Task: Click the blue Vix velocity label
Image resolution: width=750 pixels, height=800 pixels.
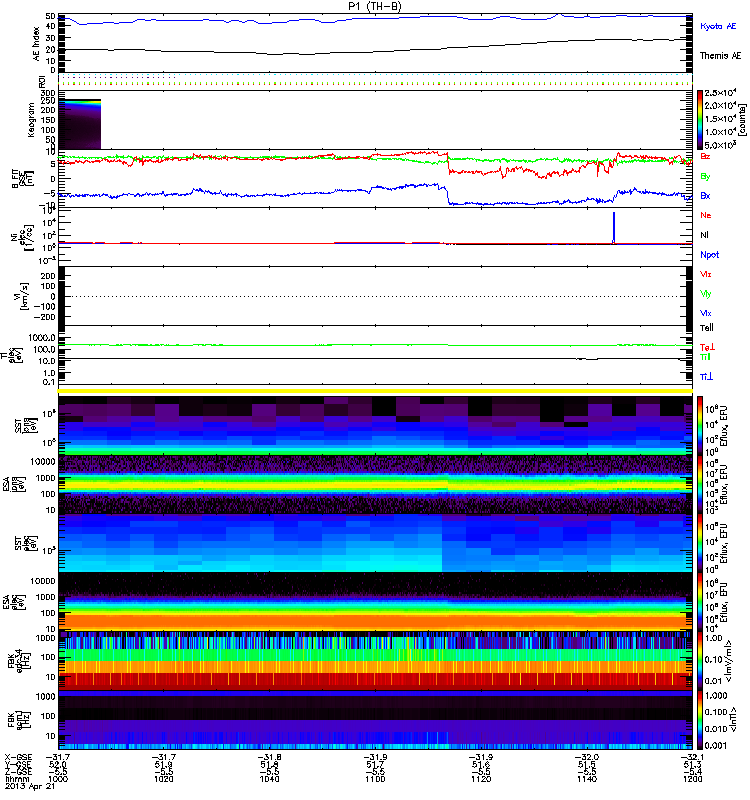Action: pos(706,312)
